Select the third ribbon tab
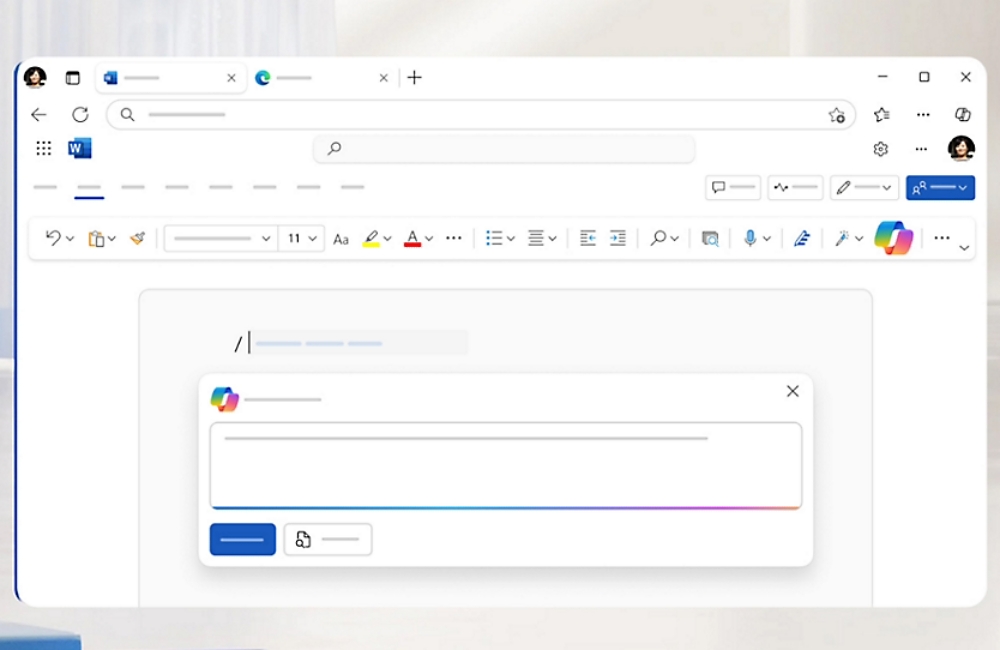Screen dimensions: 1000x650 point(133,188)
